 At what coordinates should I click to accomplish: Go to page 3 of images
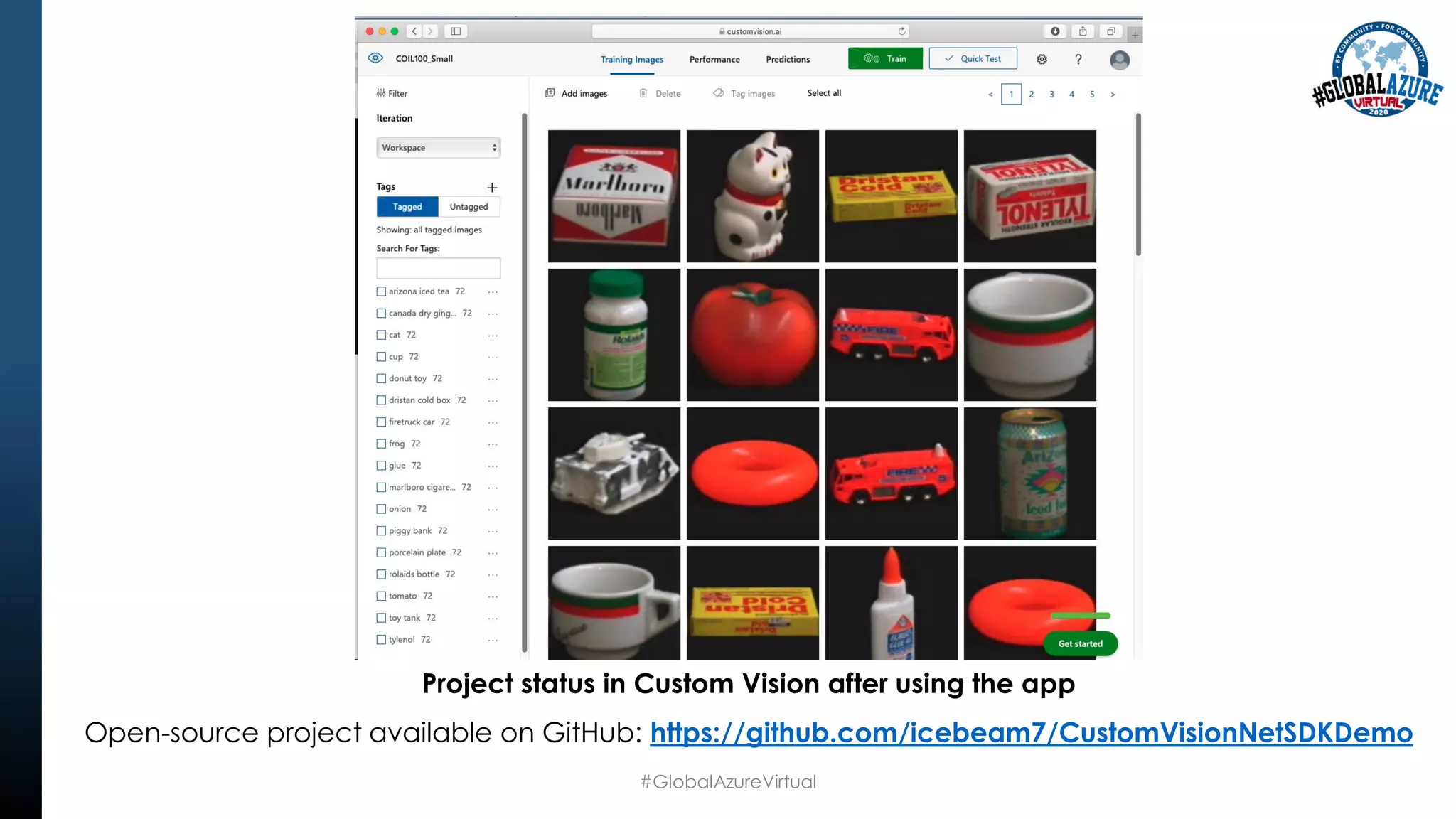point(1051,94)
